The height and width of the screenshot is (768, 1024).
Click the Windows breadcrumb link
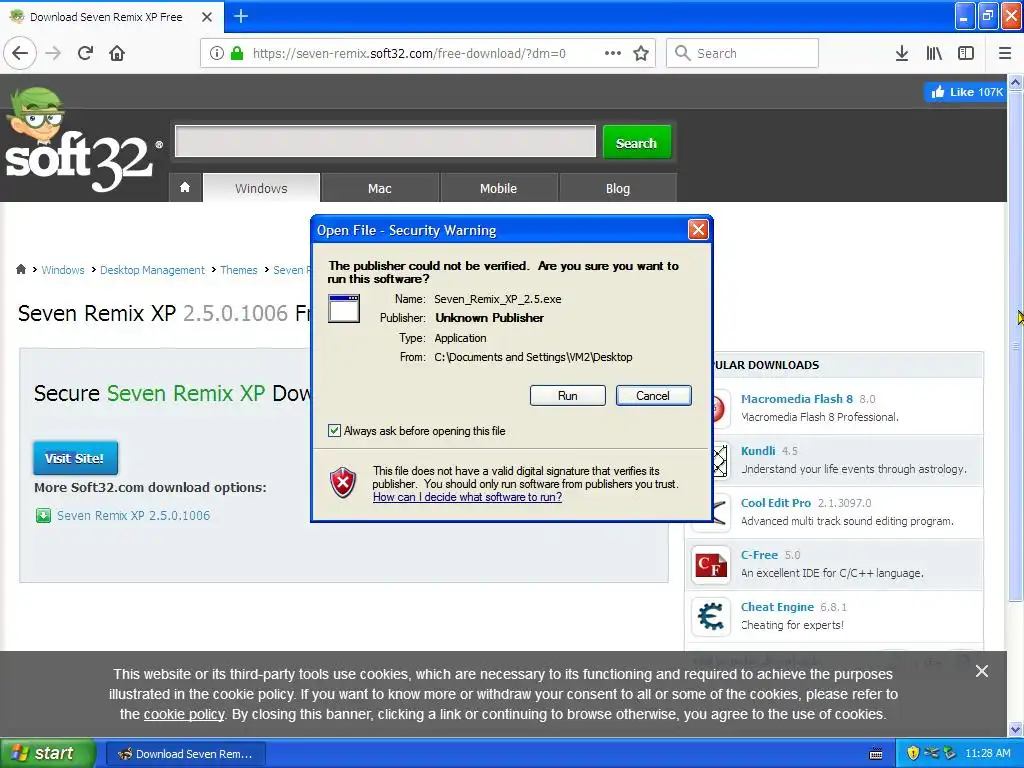(x=63, y=270)
